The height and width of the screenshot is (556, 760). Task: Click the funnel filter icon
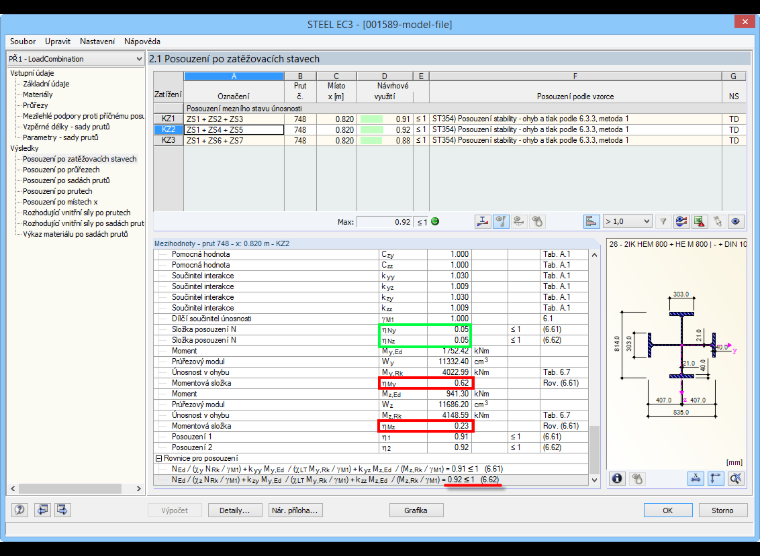pos(663,222)
